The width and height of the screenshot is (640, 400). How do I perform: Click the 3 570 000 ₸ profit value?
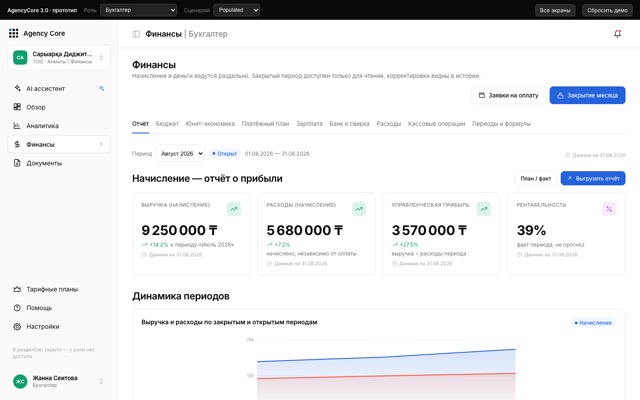[429, 230]
